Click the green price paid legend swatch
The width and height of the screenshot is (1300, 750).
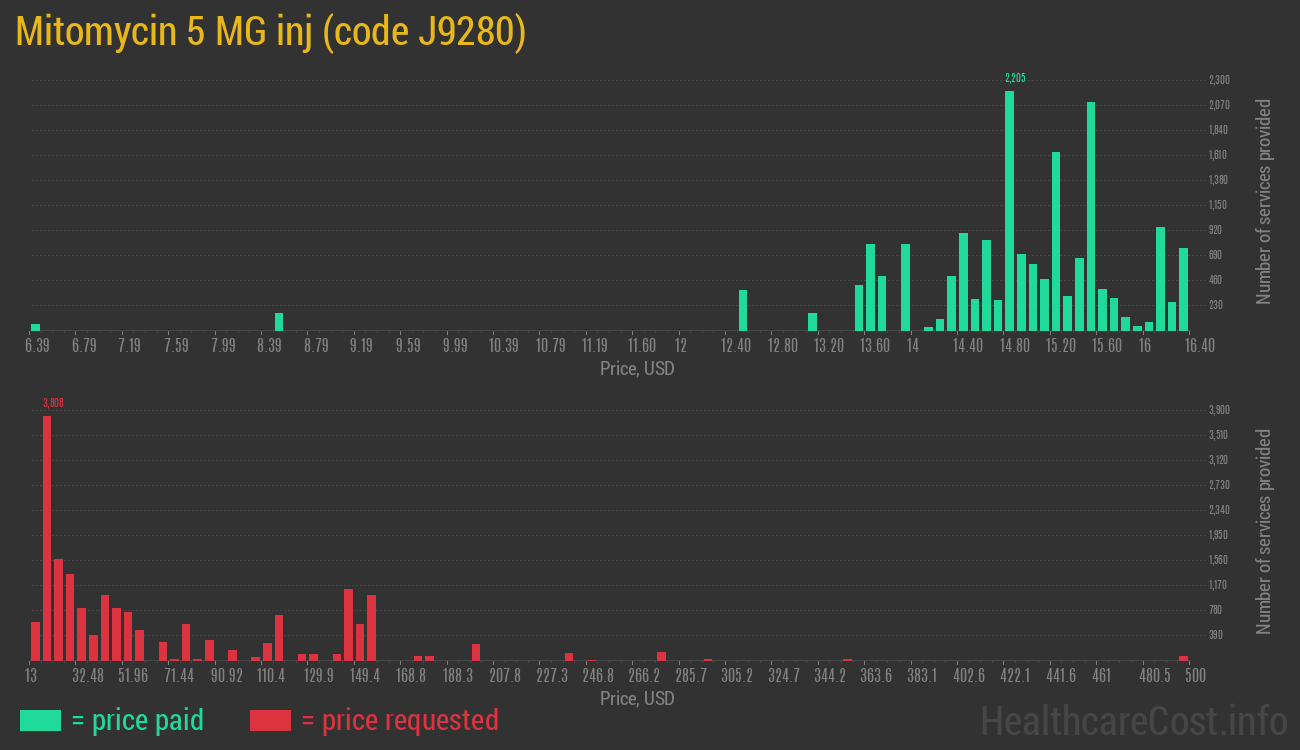coord(40,720)
